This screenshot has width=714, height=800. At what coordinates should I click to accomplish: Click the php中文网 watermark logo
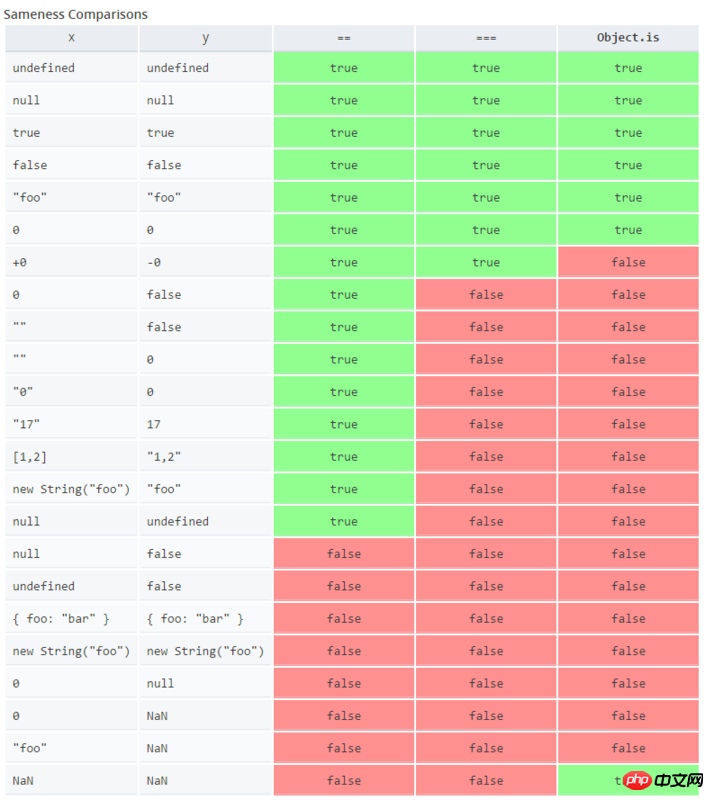[x=664, y=780]
